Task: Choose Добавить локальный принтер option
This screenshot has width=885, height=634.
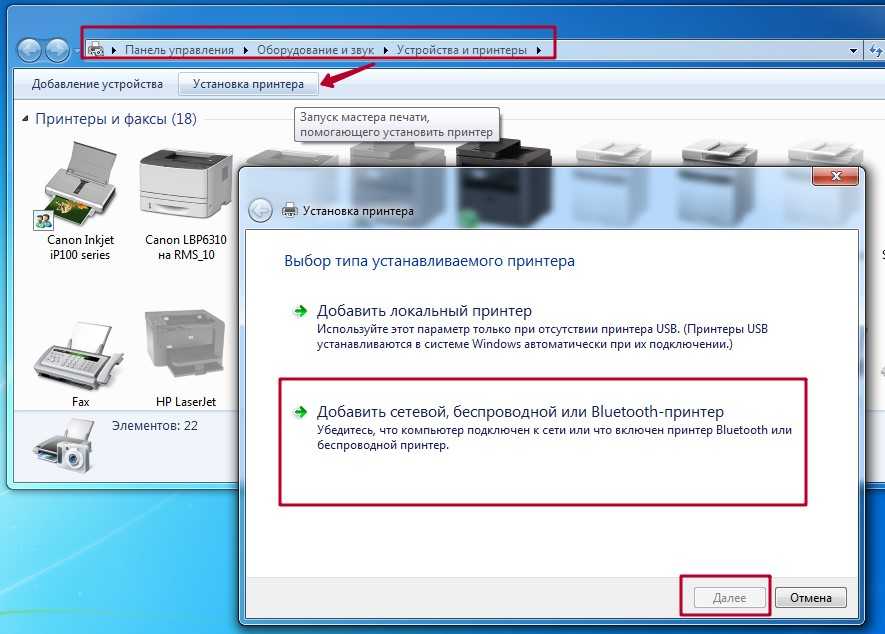Action: 424,311
